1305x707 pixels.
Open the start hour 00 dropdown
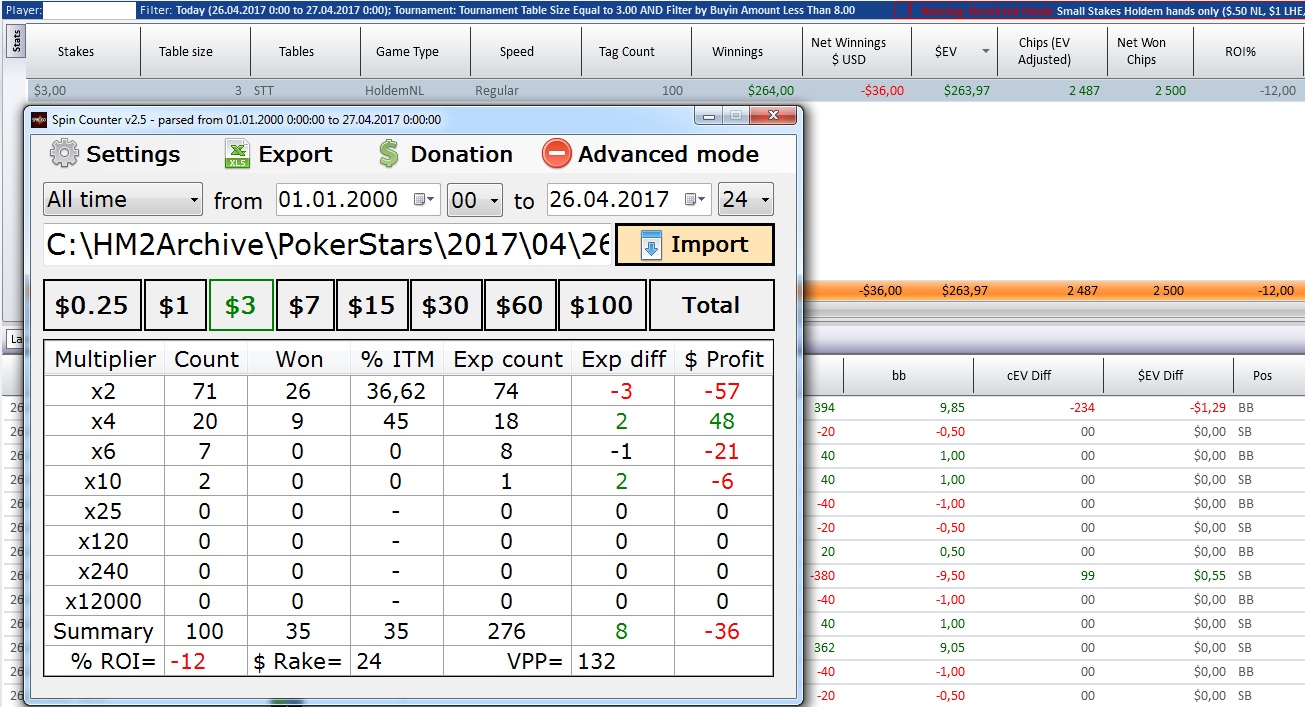(x=474, y=200)
